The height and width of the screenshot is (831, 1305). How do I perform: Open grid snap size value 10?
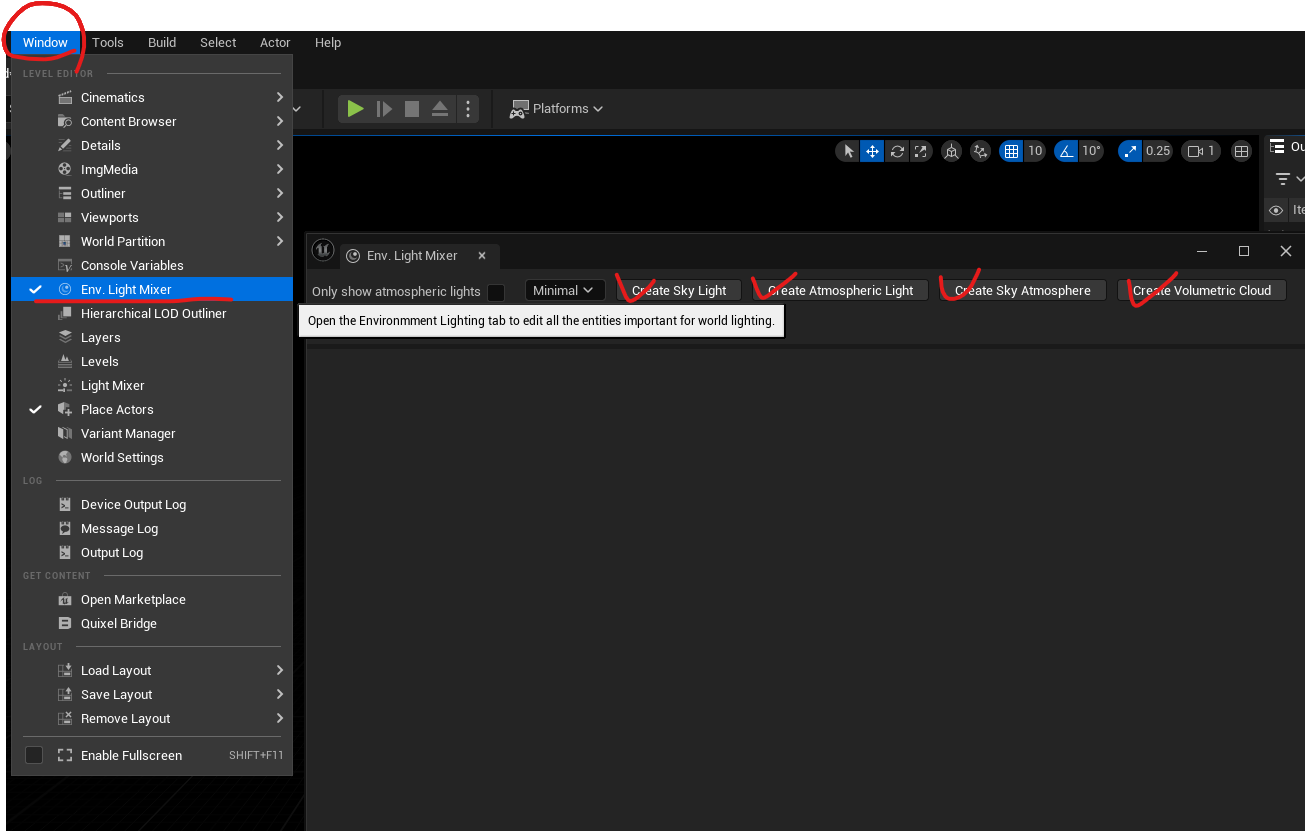point(1035,151)
